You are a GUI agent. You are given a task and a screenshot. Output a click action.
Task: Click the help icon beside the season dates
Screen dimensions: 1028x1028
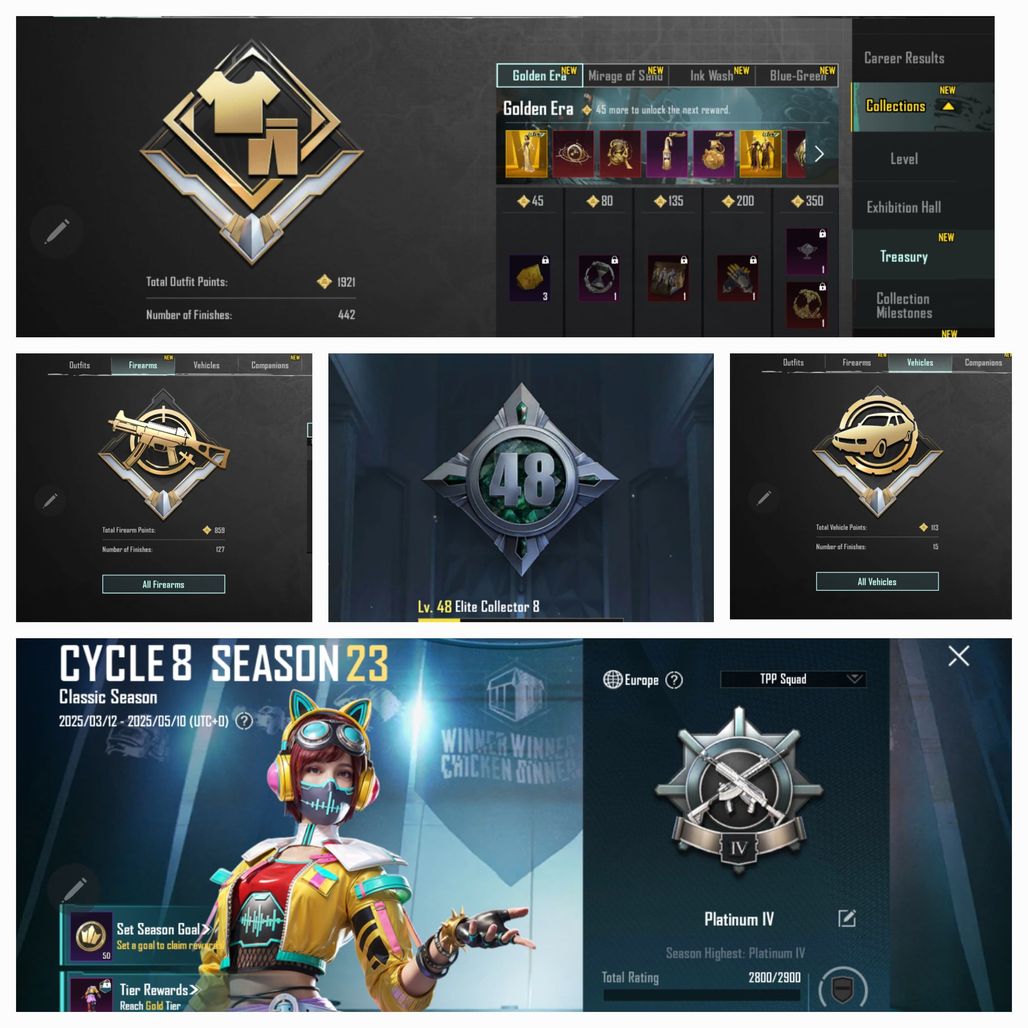tap(244, 721)
